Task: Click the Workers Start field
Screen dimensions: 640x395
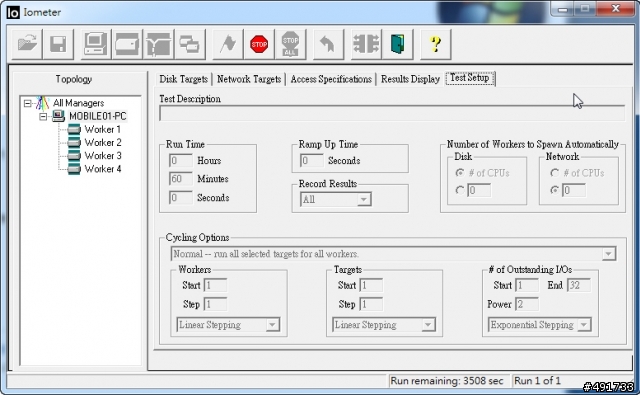Action: [215, 285]
